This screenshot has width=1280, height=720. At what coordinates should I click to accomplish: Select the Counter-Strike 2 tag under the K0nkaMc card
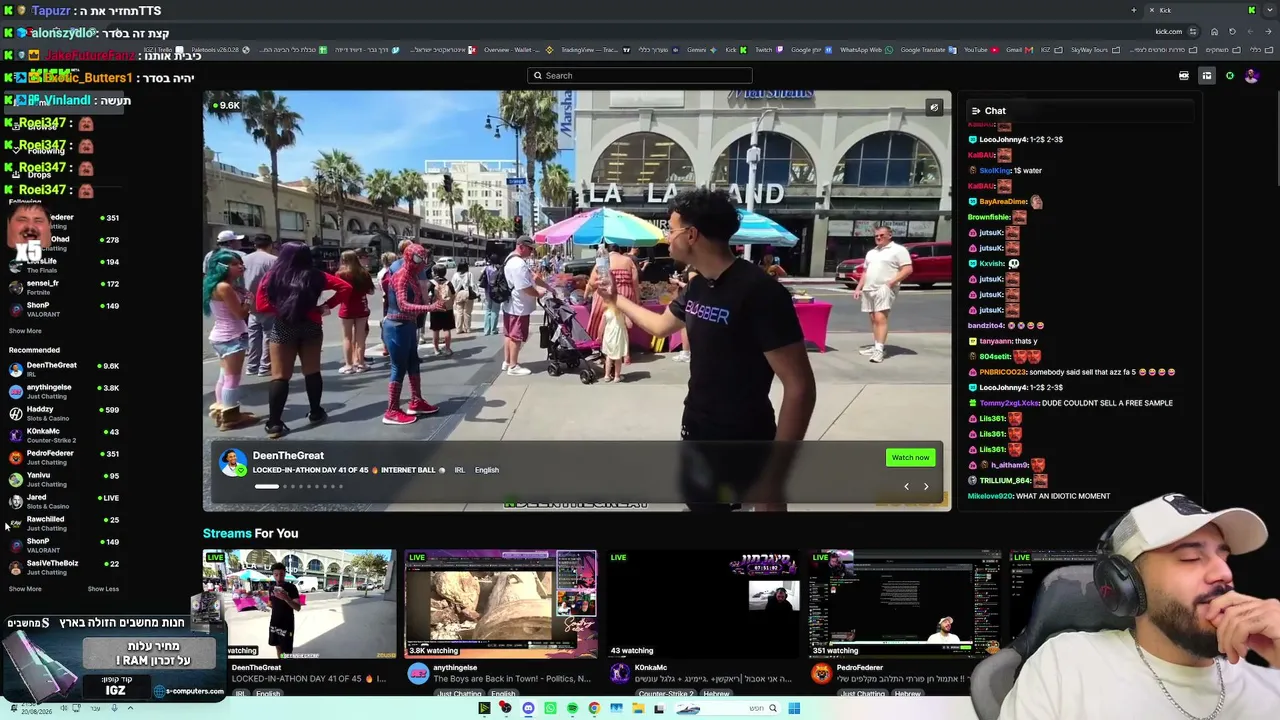tap(665, 693)
